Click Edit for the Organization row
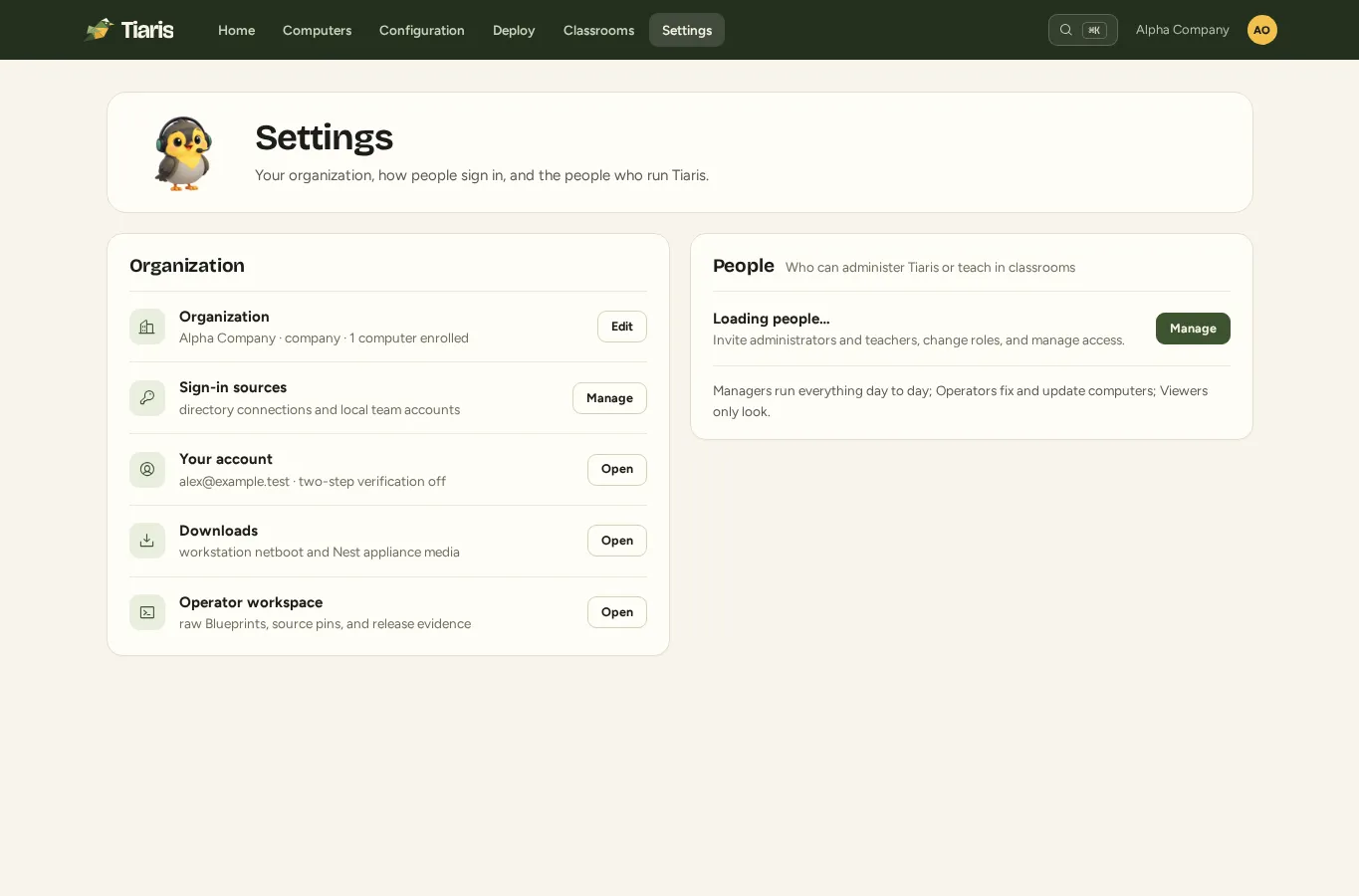Screen dimensions: 1359x896 pos(622,327)
